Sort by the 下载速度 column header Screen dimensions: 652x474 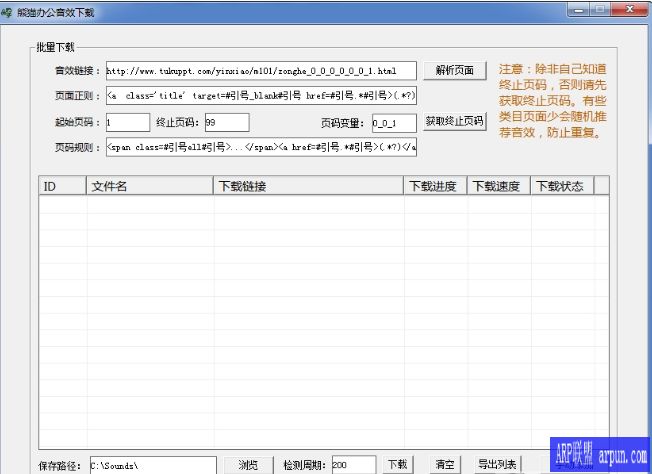pyautogui.click(x=499, y=186)
